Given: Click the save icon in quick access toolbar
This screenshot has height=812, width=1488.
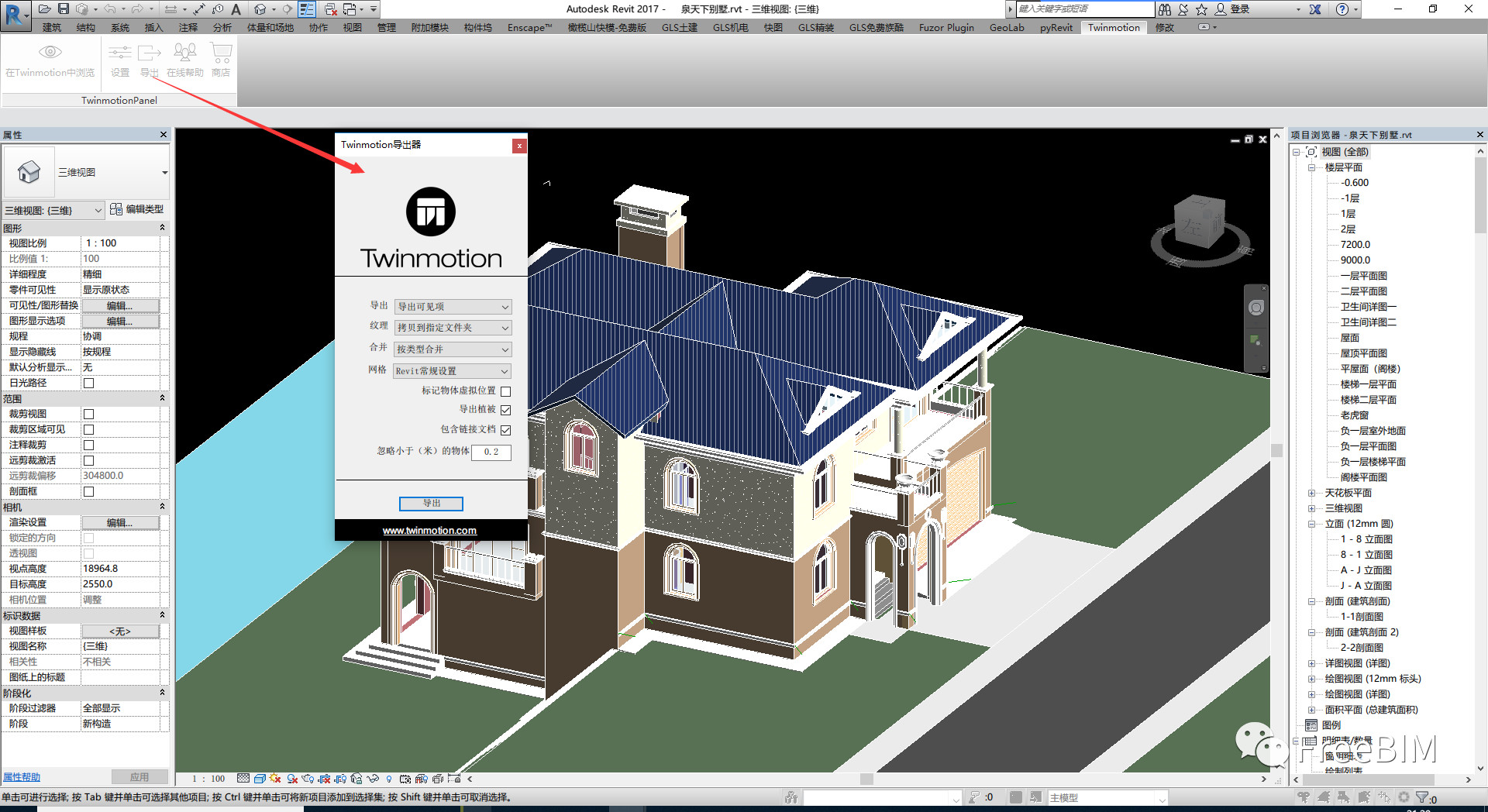Looking at the screenshot, I should click(x=64, y=9).
